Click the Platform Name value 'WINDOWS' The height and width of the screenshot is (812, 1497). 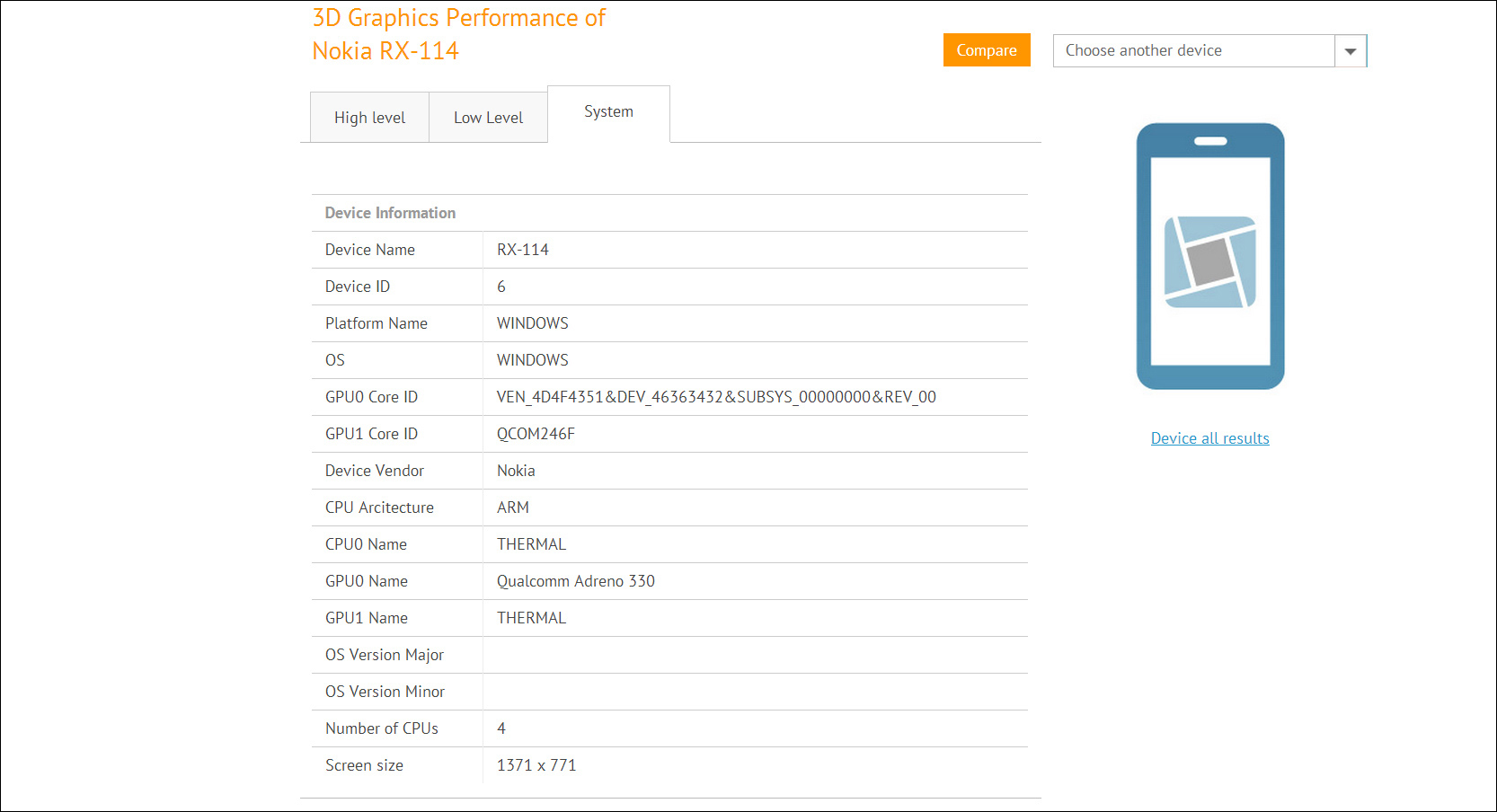(x=533, y=323)
